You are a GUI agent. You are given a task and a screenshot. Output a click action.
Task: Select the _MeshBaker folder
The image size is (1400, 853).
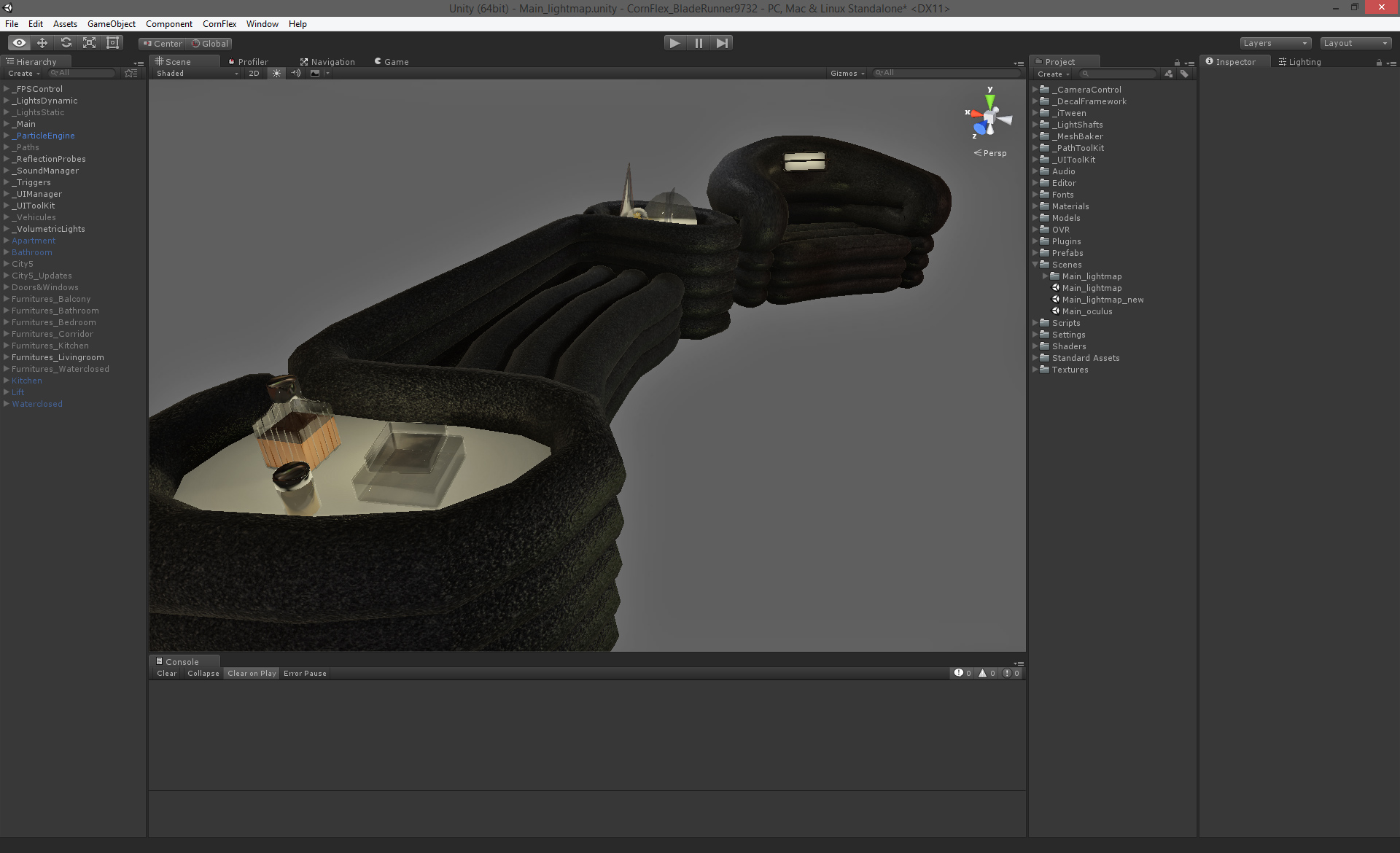(x=1077, y=136)
